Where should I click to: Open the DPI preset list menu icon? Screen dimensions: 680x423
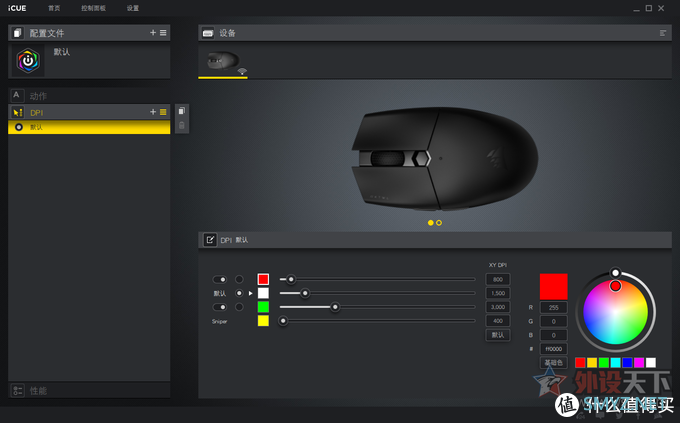tap(163, 112)
